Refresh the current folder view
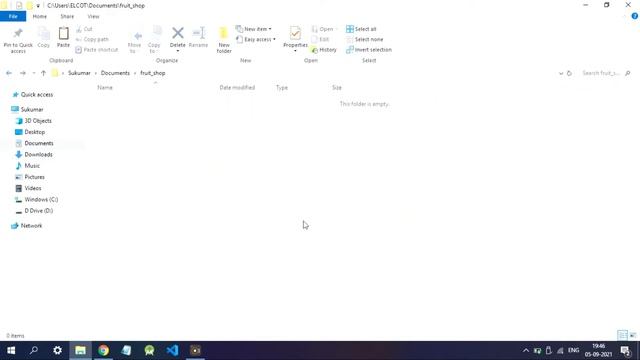Viewport: 640px width, 360px height. [569, 73]
